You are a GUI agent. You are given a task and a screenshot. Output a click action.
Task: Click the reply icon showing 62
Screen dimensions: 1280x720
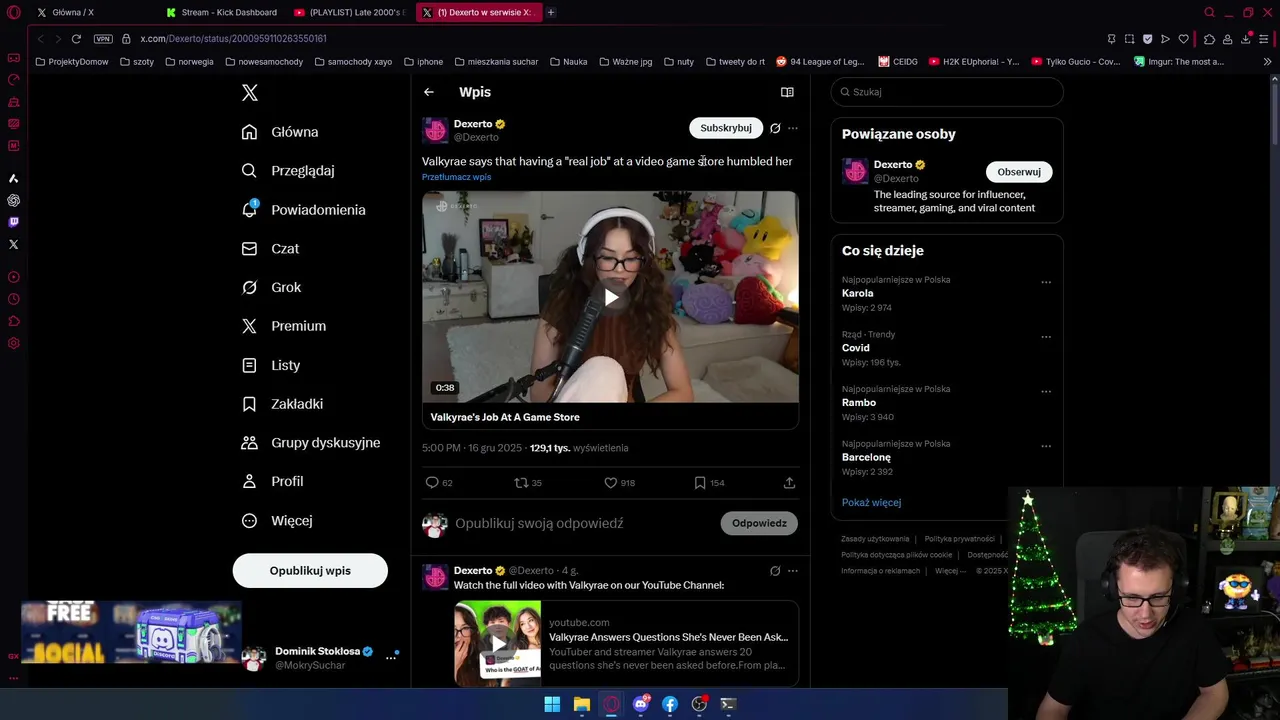point(432,483)
